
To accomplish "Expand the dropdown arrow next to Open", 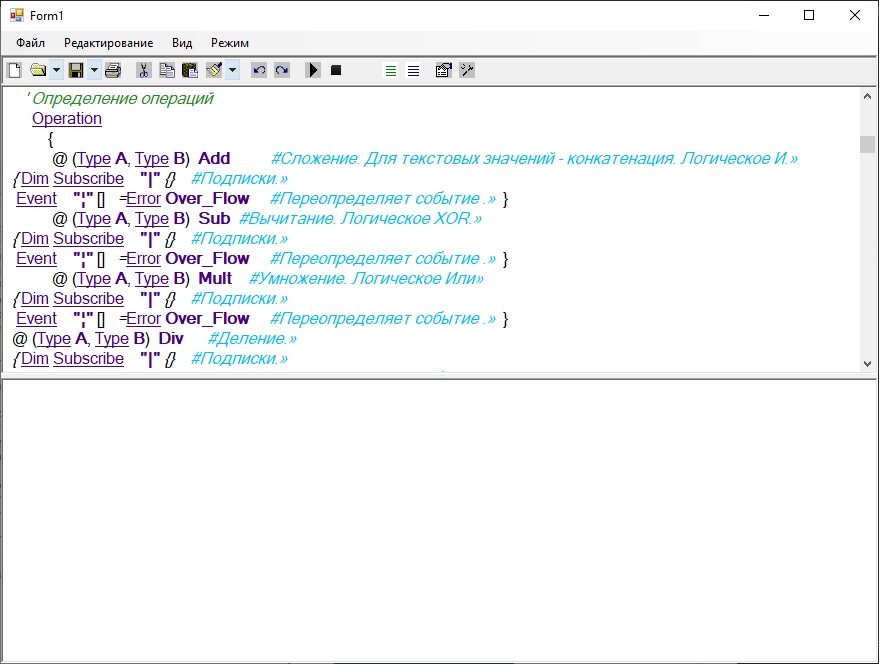I will (x=56, y=70).
